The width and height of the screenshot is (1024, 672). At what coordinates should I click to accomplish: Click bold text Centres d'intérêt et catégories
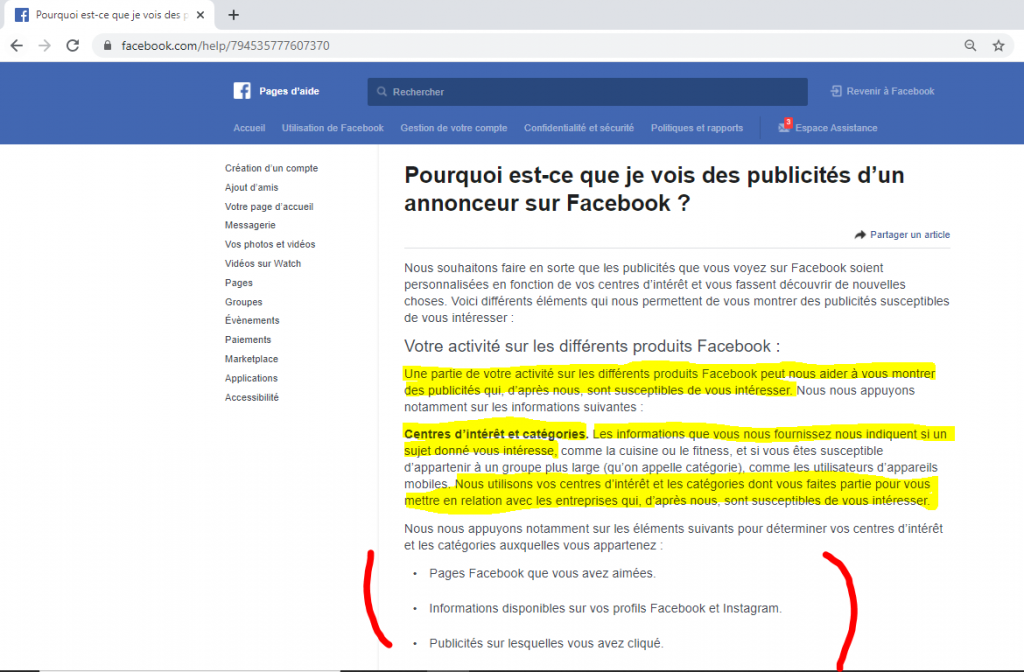(496, 434)
